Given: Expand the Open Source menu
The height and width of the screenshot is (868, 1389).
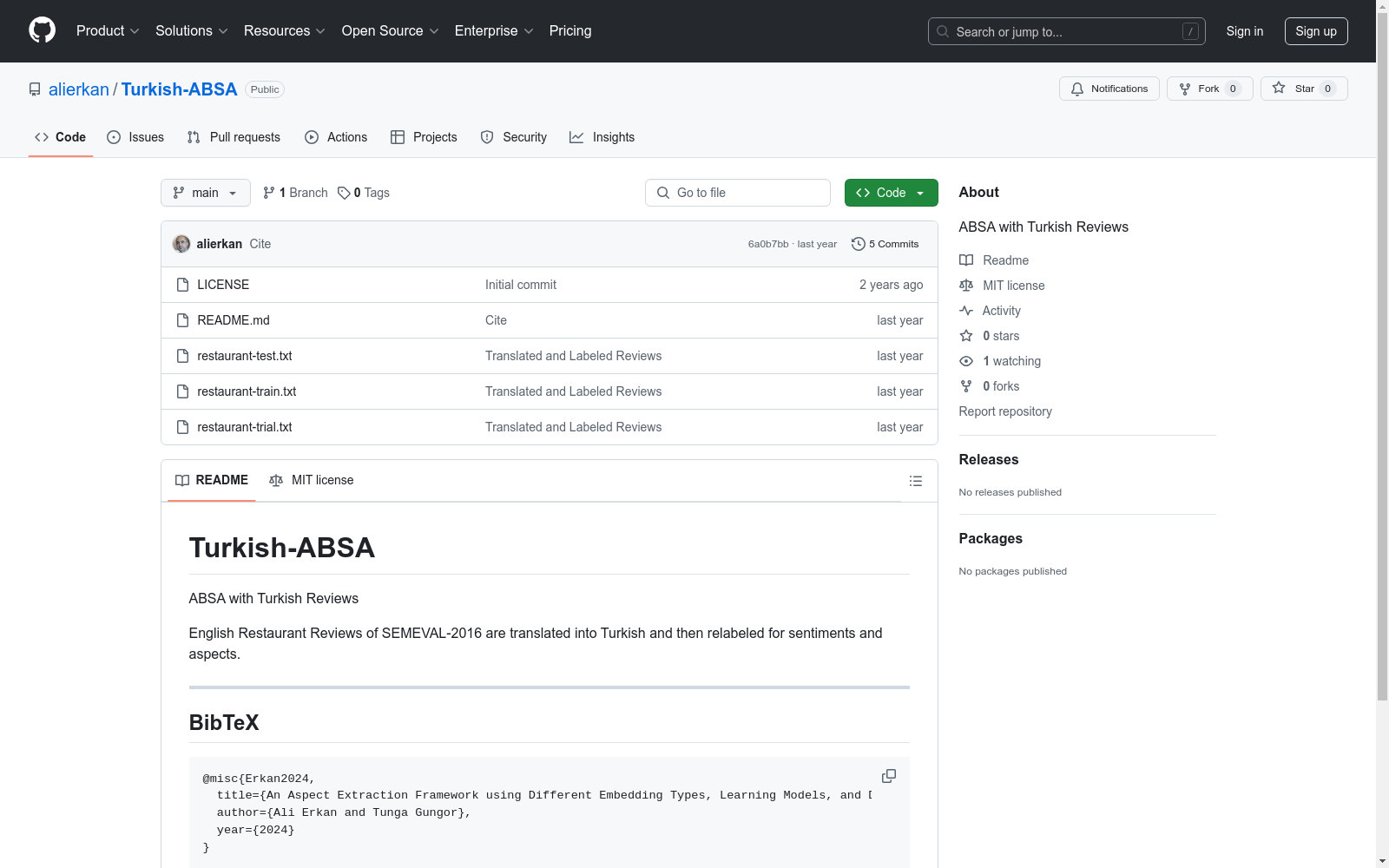Looking at the screenshot, I should (x=391, y=31).
